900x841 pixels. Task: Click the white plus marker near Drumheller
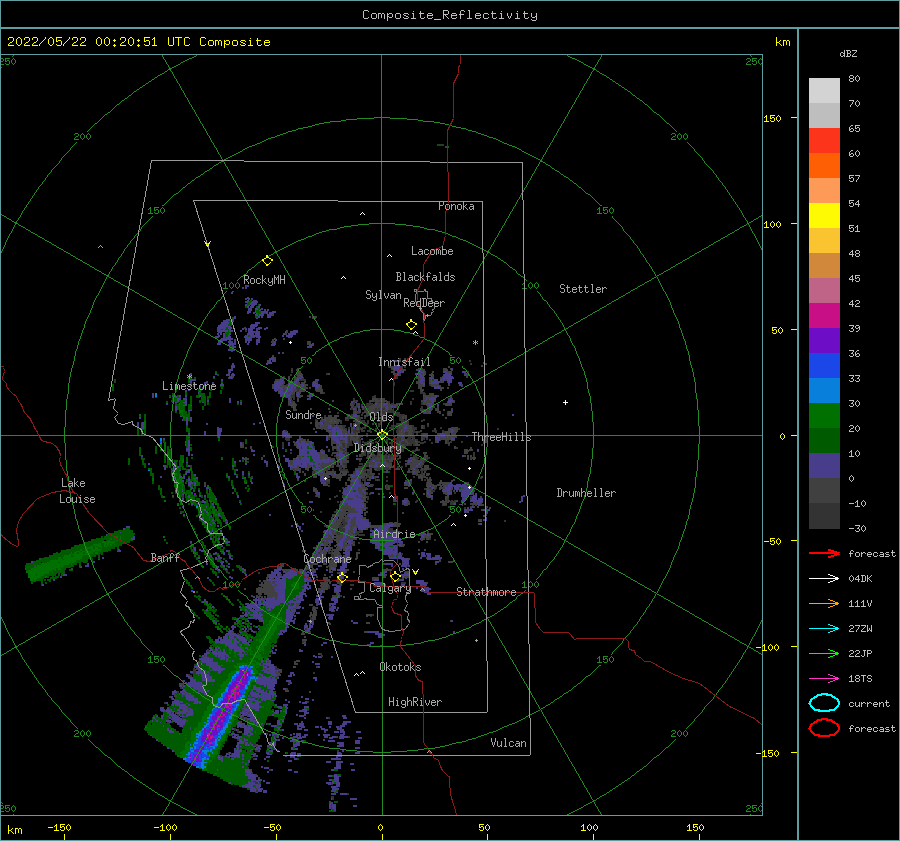tap(565, 402)
